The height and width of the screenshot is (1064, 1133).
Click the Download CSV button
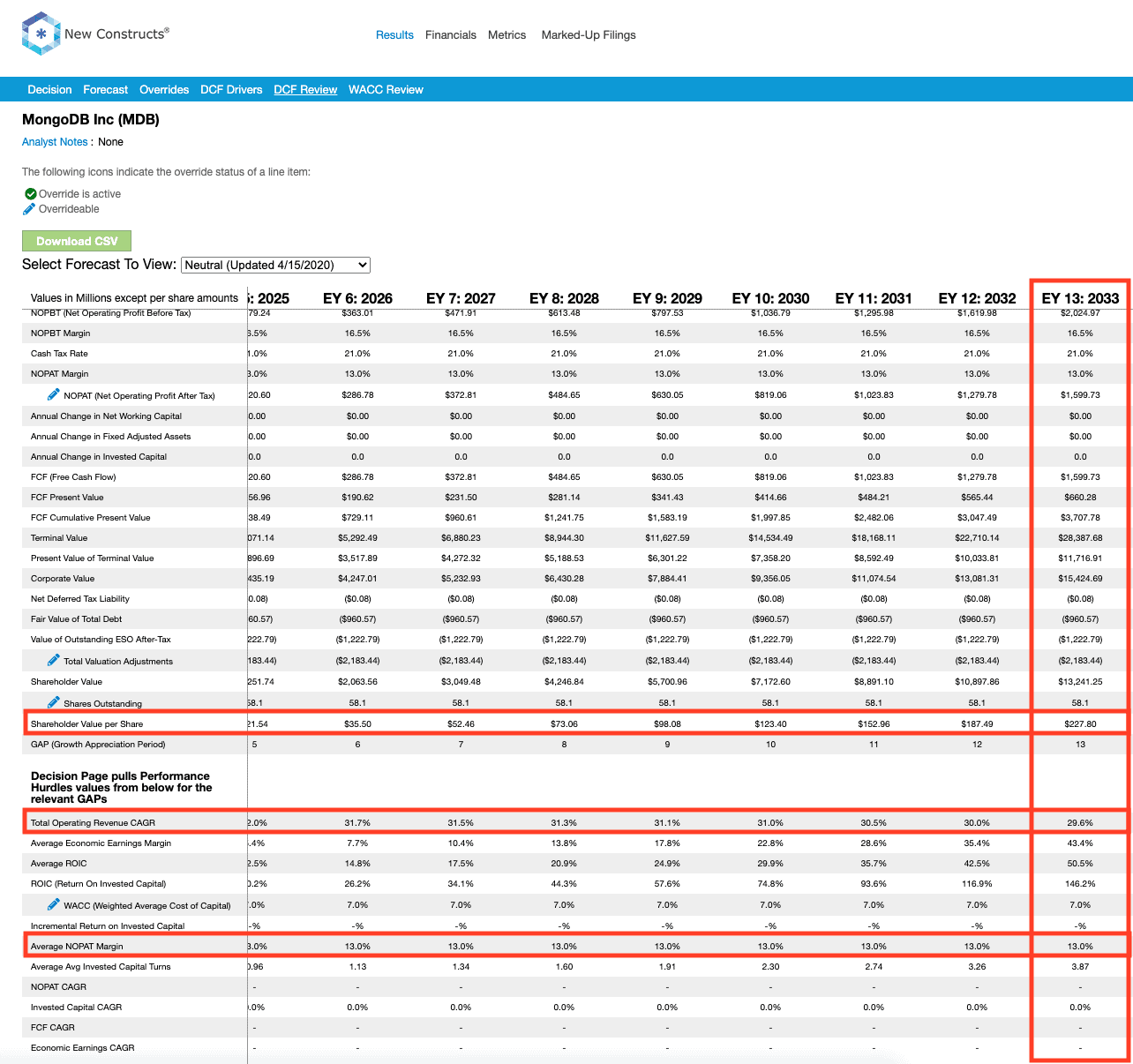click(77, 241)
